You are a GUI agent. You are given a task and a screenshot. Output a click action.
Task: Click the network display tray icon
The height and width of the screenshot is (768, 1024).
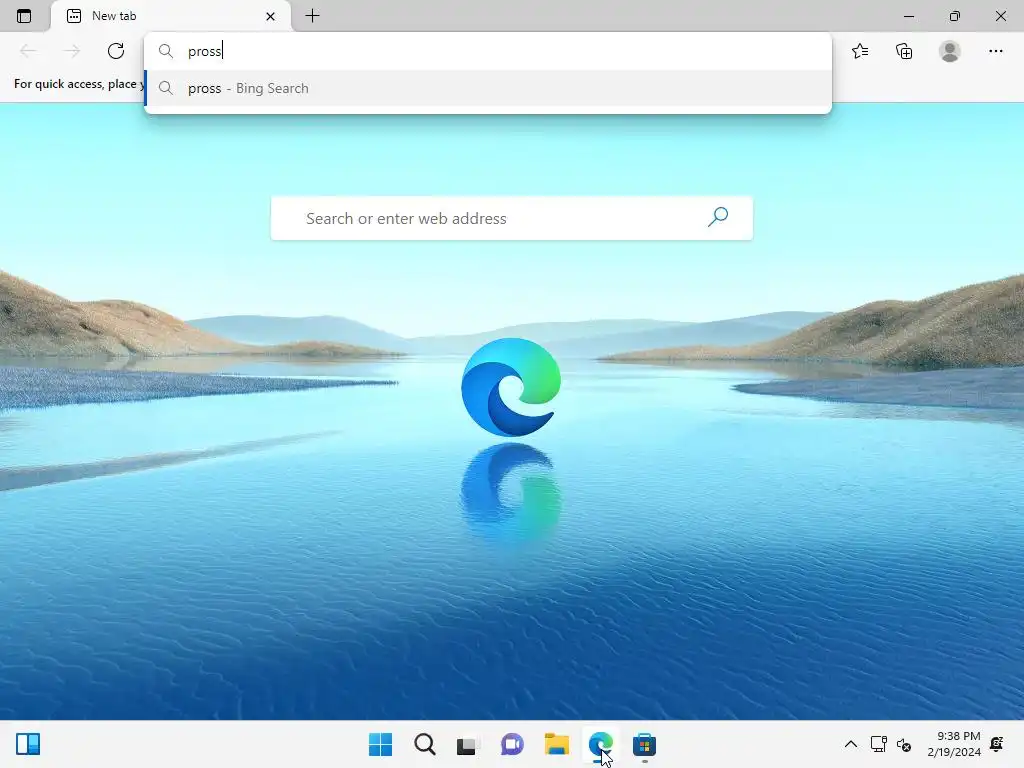[x=878, y=744]
